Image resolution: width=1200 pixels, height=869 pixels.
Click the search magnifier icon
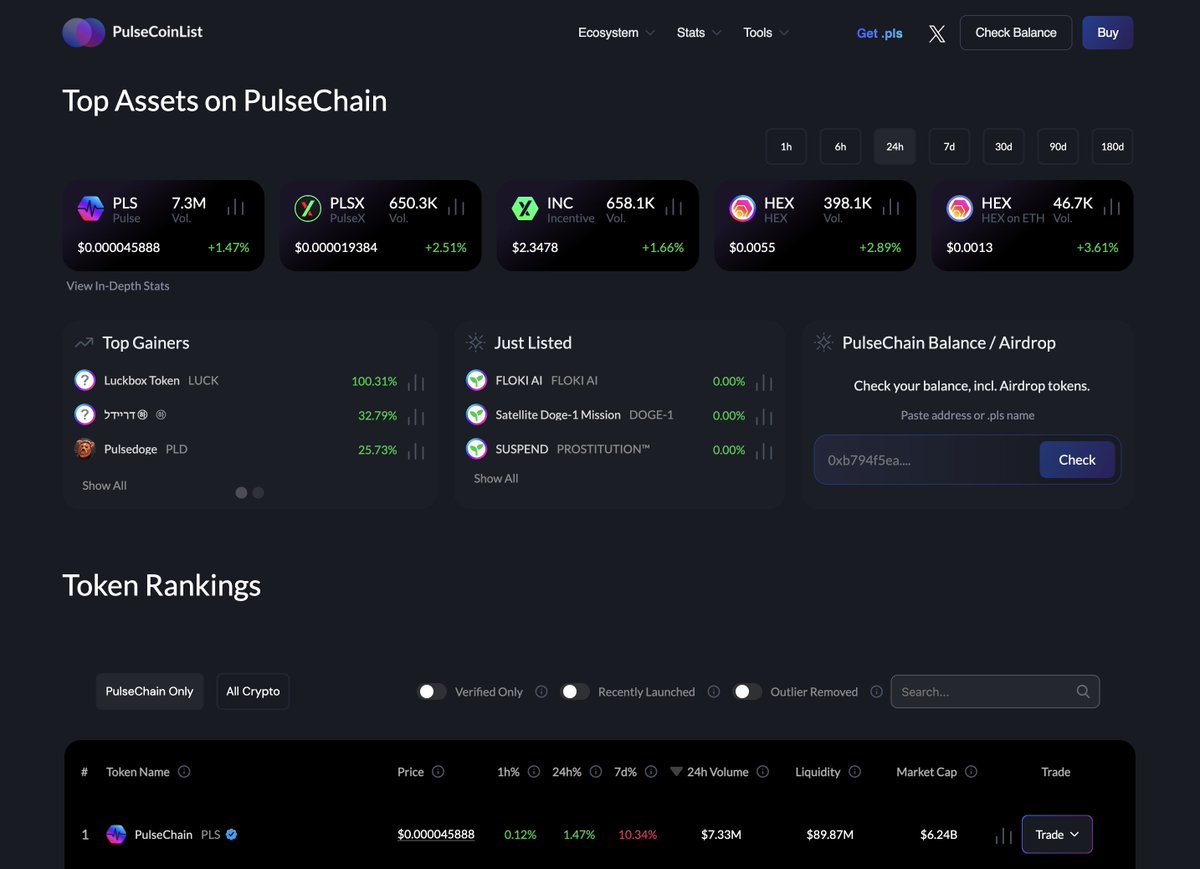tap(1083, 692)
